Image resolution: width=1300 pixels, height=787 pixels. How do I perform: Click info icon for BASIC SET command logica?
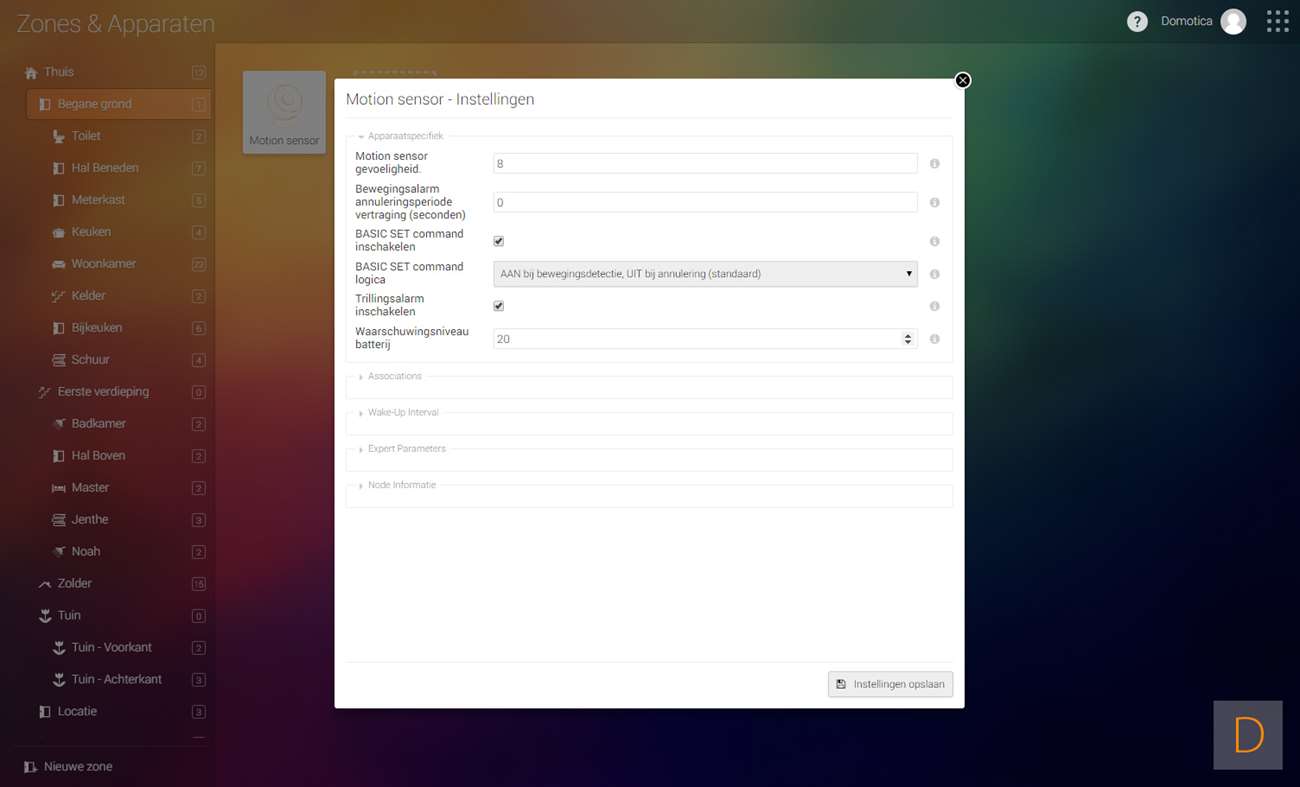point(934,274)
